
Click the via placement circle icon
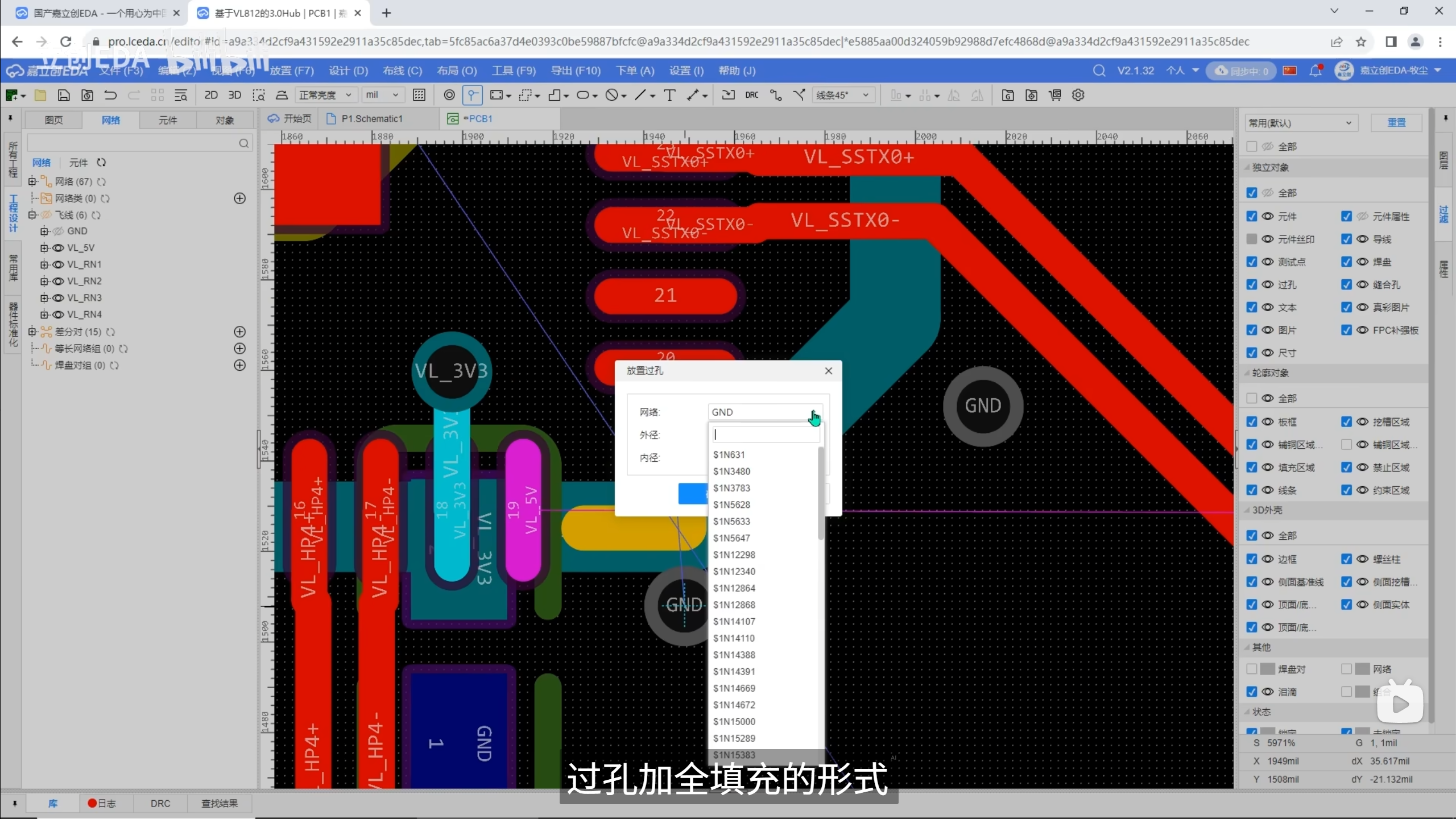tap(449, 95)
